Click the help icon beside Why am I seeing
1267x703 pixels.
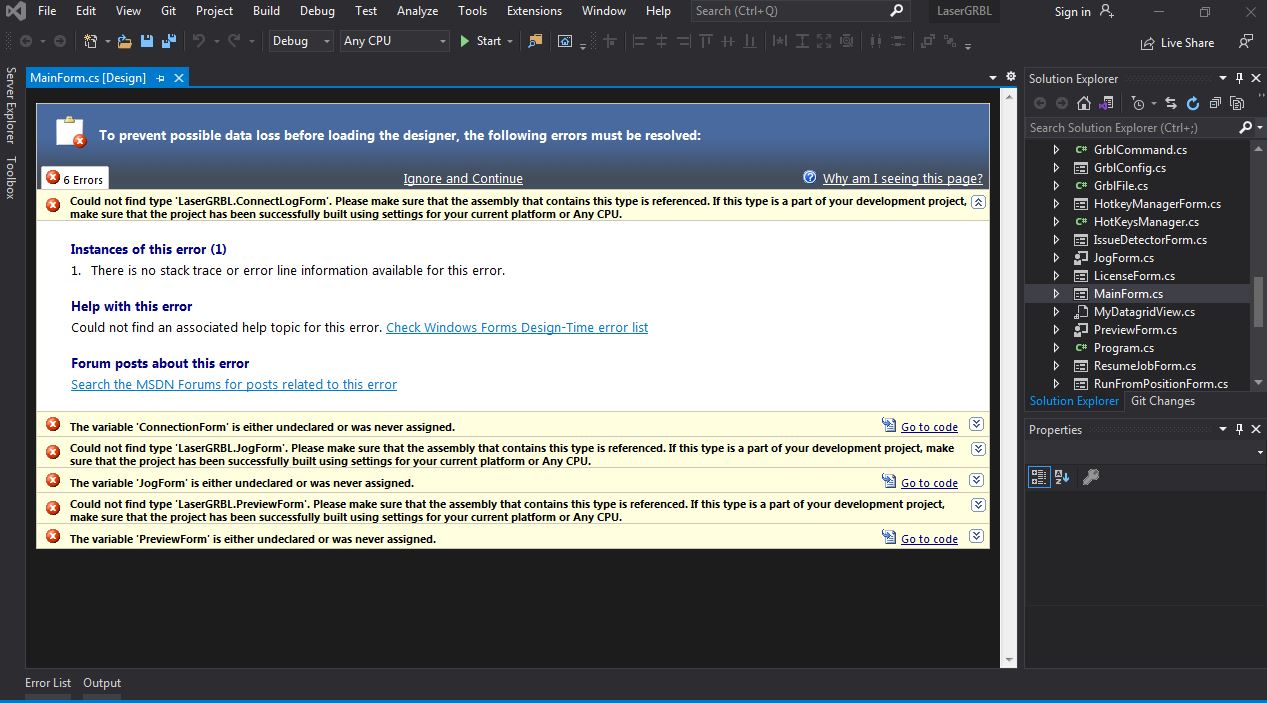810,177
